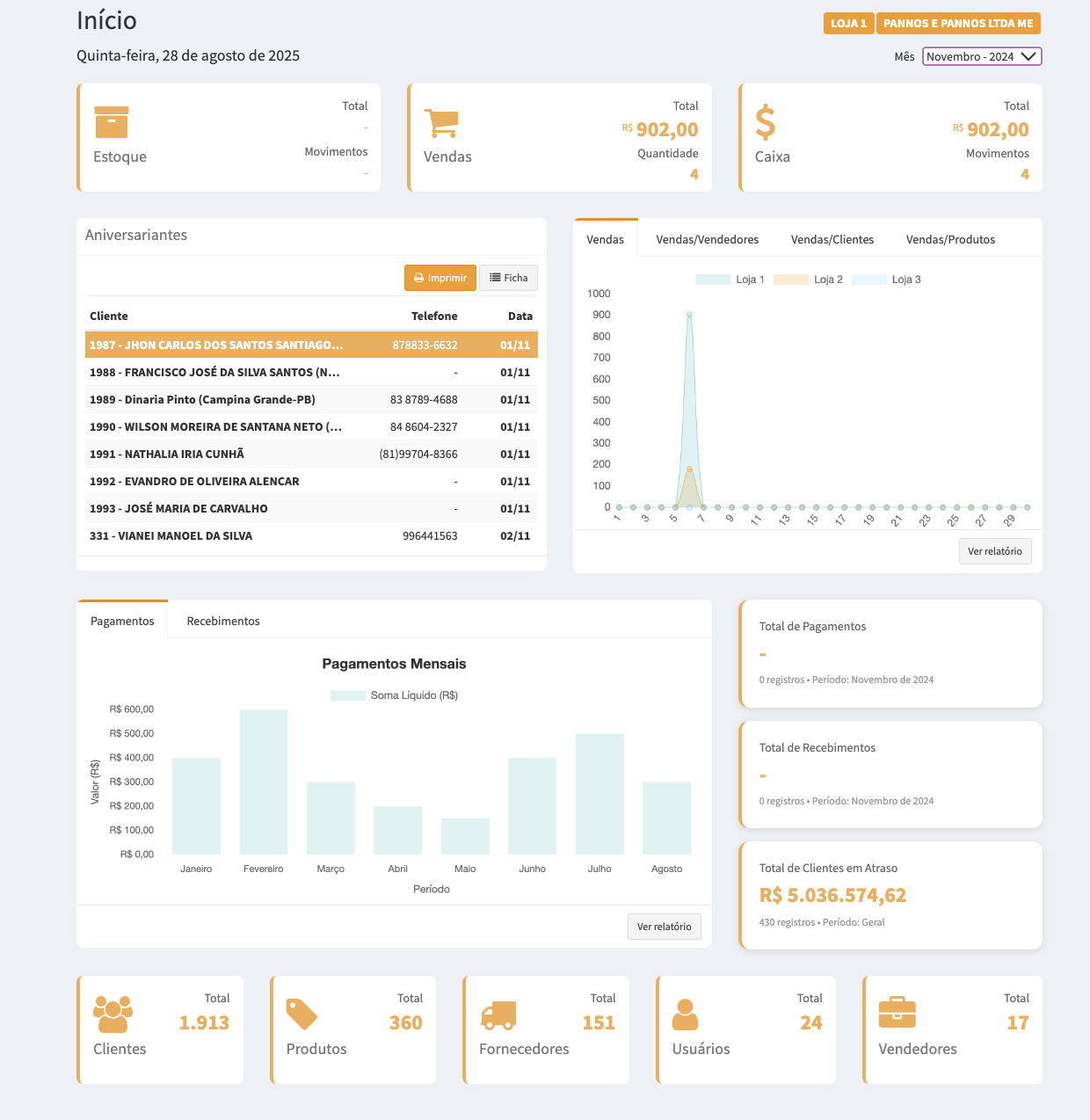Switch to the Recebimentos tab

click(223, 621)
